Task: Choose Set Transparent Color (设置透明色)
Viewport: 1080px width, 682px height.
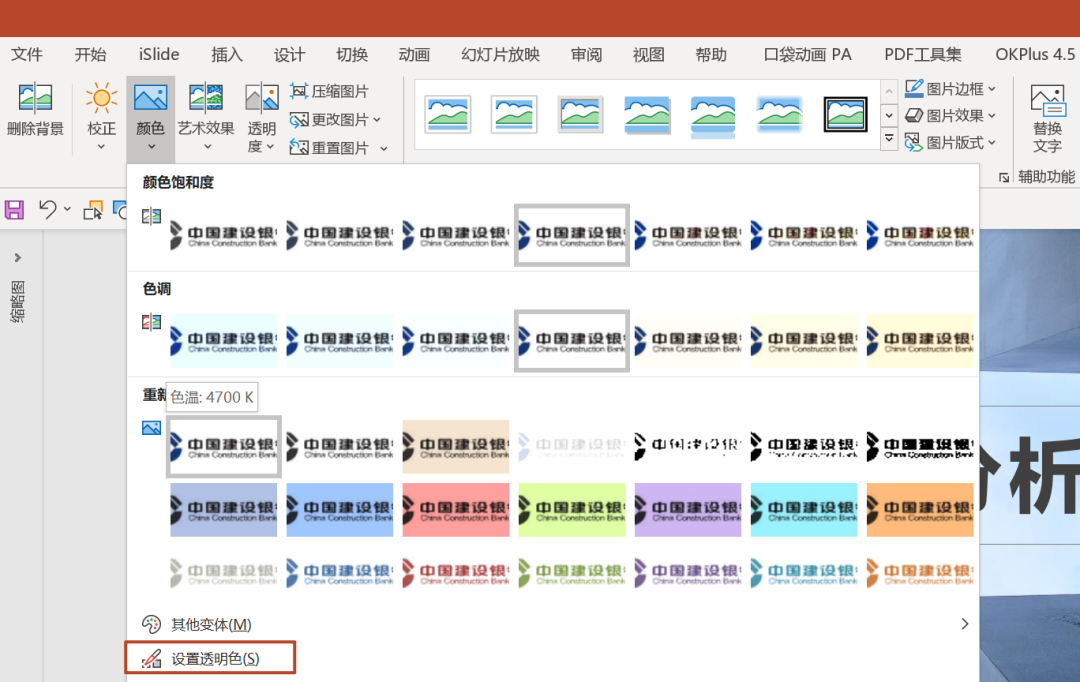Action: pyautogui.click(x=210, y=658)
